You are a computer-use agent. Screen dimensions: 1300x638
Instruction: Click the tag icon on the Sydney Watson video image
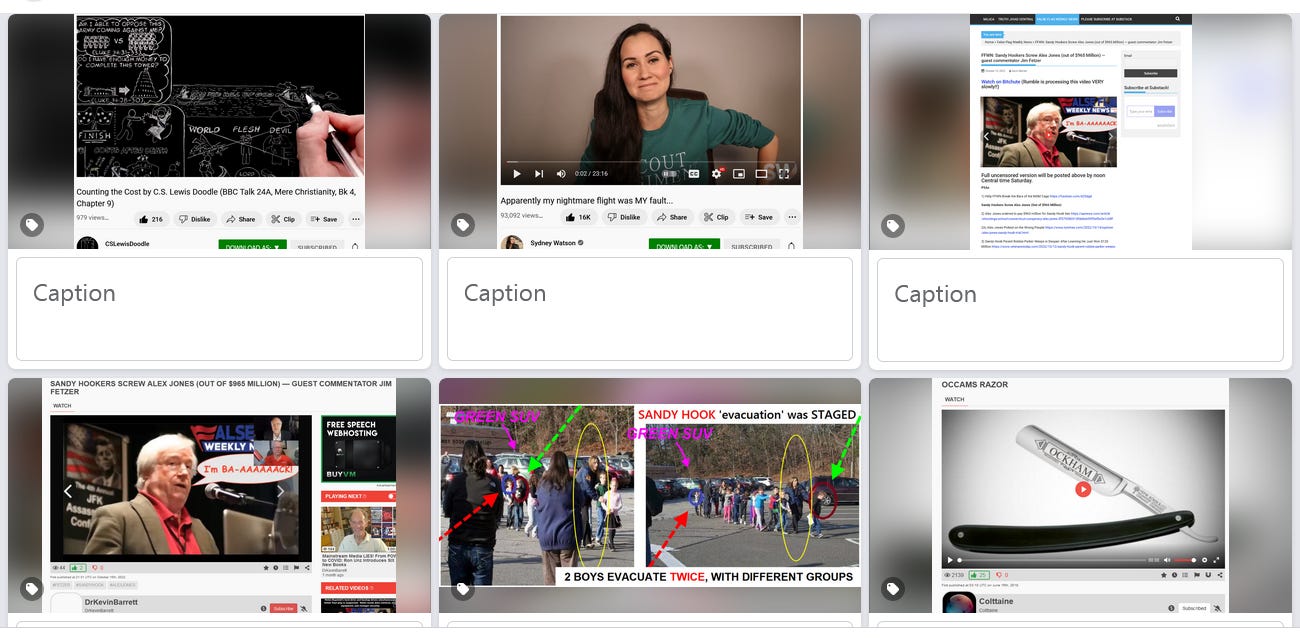(x=462, y=225)
